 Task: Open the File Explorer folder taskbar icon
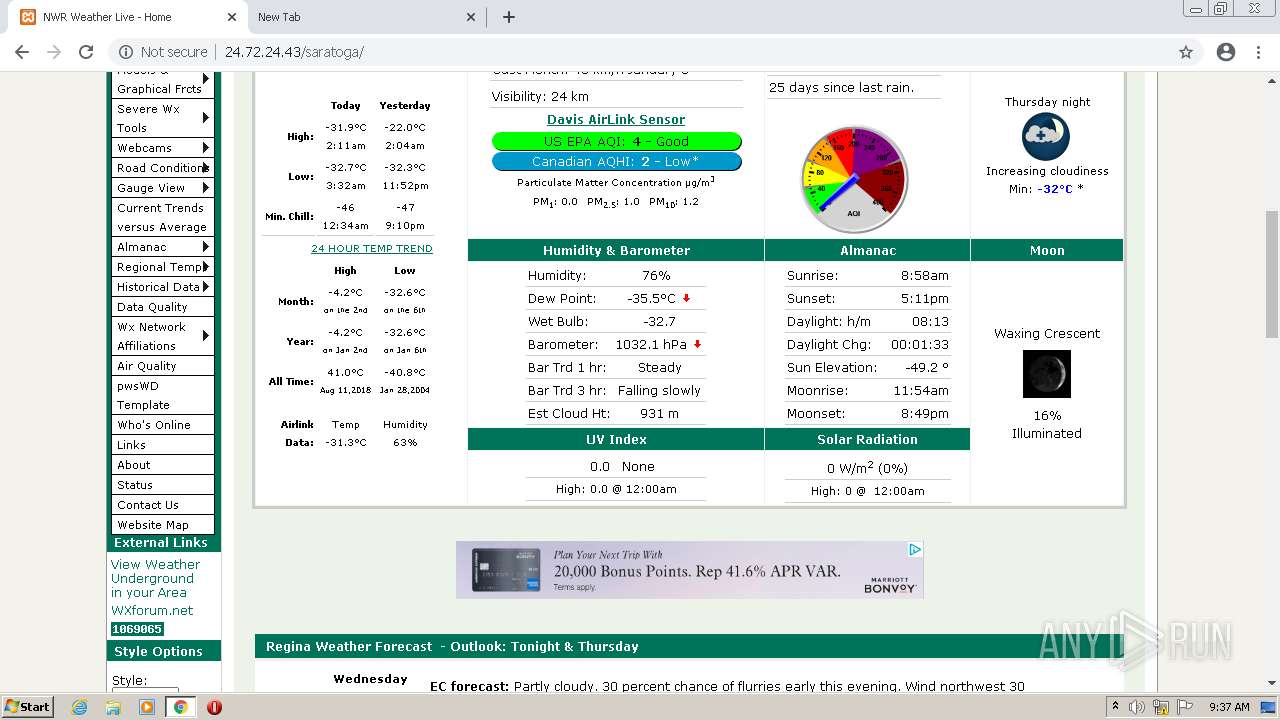click(x=113, y=707)
